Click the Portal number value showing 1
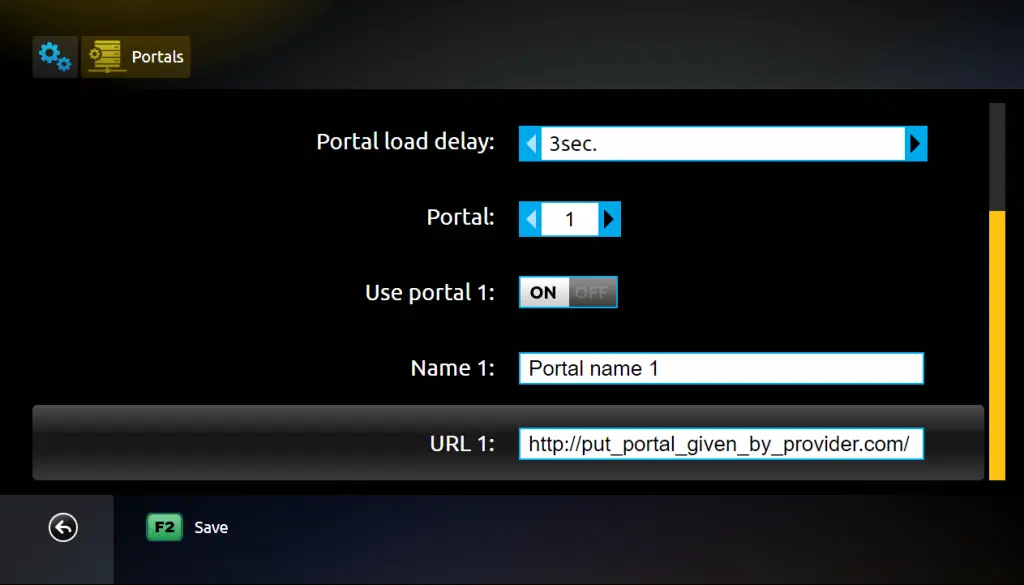This screenshot has height=585, width=1024. [x=570, y=219]
